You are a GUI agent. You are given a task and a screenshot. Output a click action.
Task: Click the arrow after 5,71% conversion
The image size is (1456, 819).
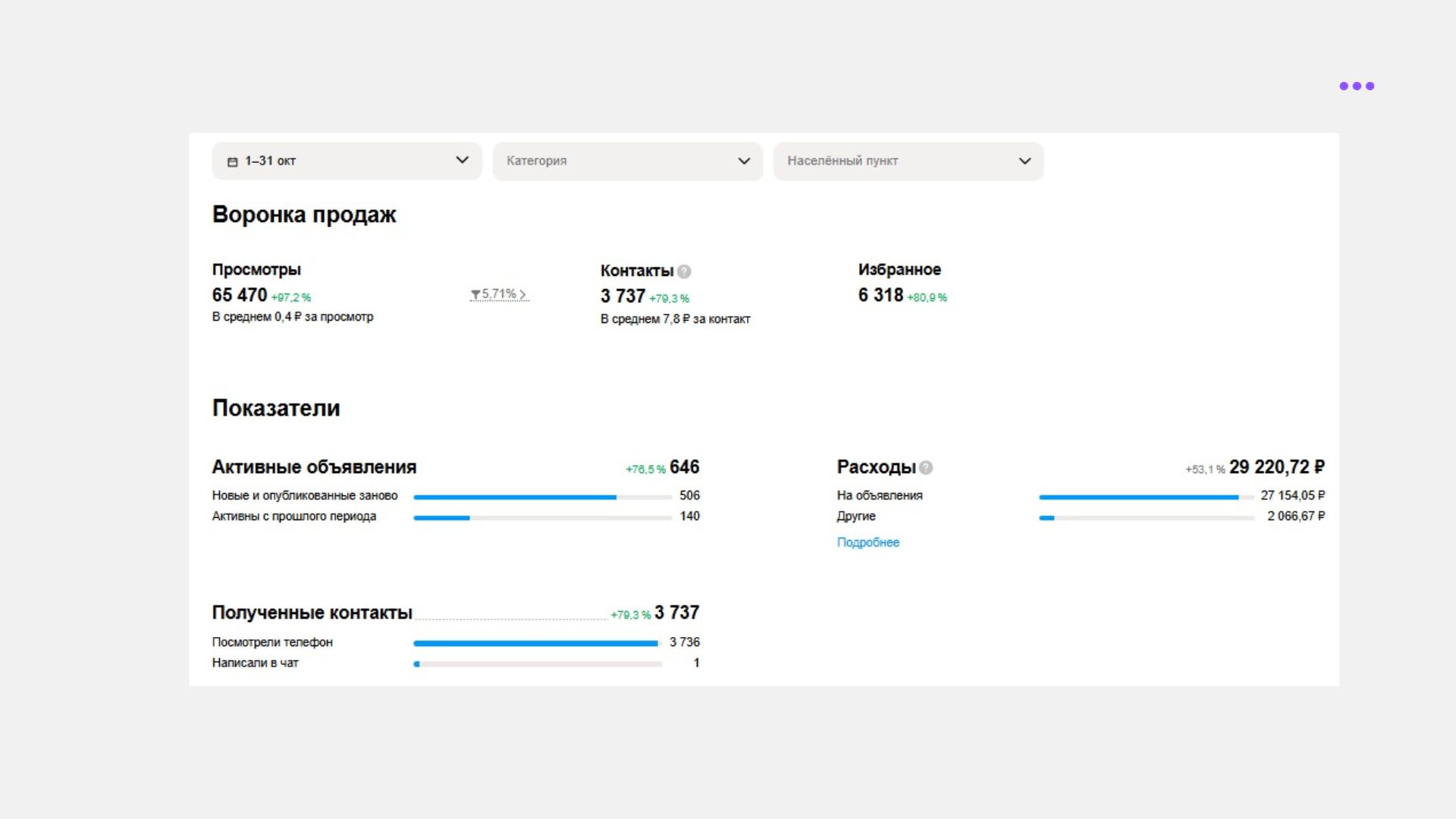(x=523, y=295)
